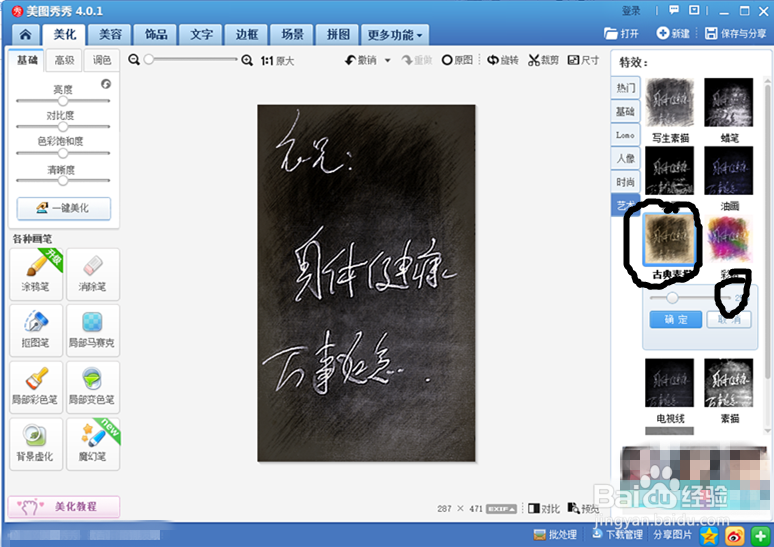Undo with the 撤销 button
774x547 pixels.
(x=361, y=60)
